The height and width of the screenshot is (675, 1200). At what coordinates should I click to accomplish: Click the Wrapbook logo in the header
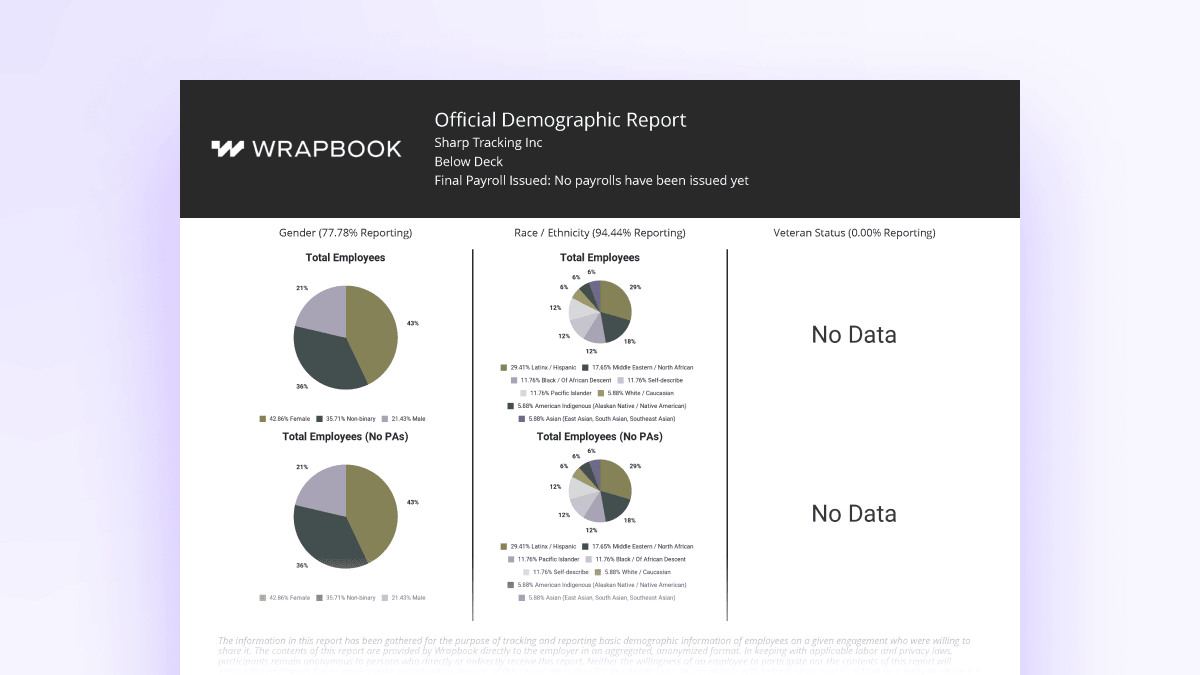(306, 149)
